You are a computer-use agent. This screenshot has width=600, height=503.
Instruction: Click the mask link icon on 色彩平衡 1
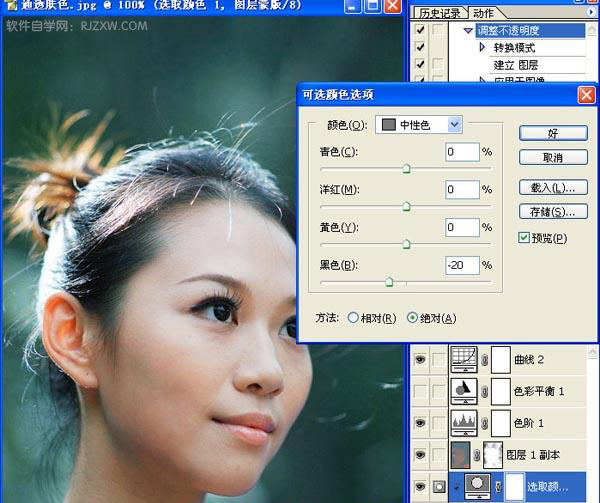pos(484,392)
